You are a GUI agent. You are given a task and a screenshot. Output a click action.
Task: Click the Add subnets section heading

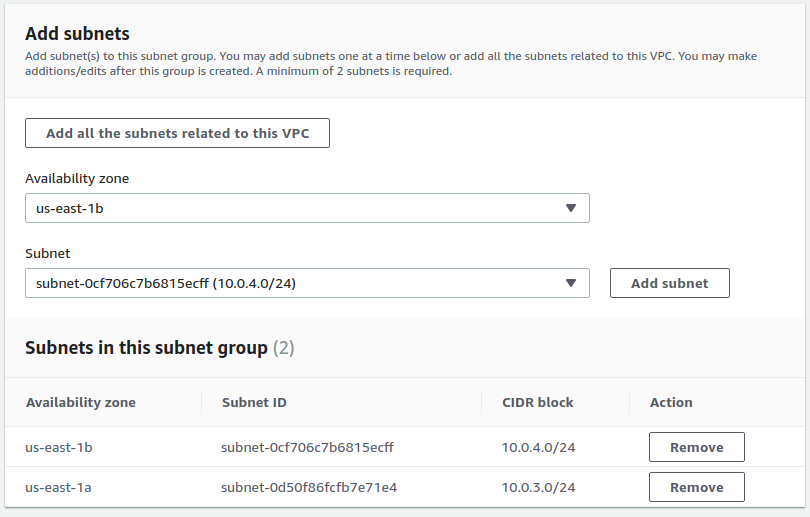click(x=77, y=34)
